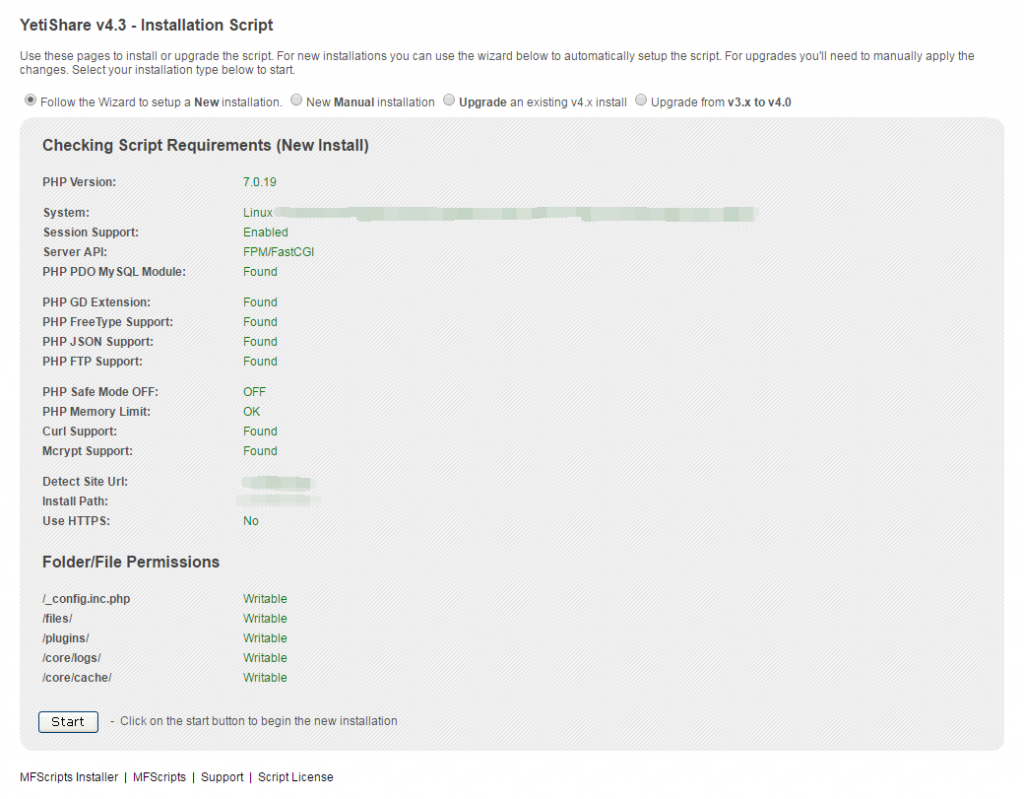The height and width of the screenshot is (799, 1024).
Task: Click the Checking Script Requirements heading
Action: coord(205,146)
